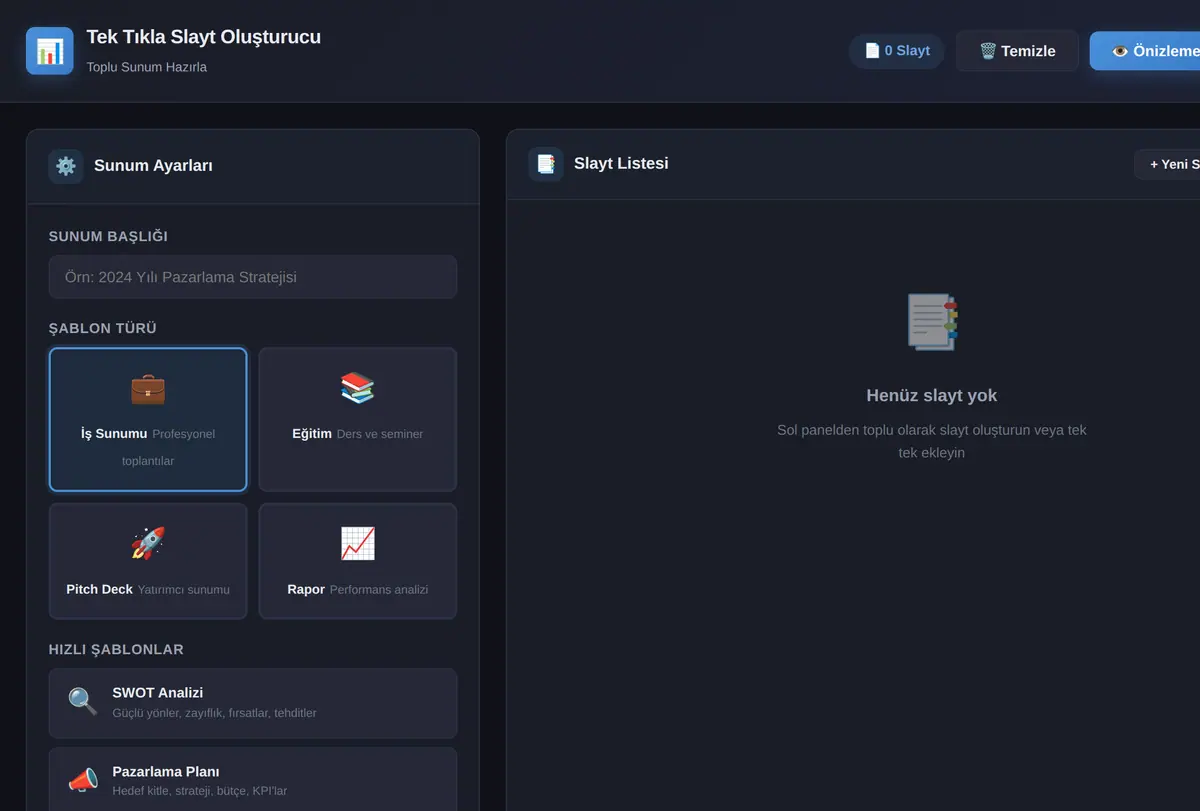Click the "Henüz slayt yok" message
The height and width of the screenshot is (811, 1200).
932,395
